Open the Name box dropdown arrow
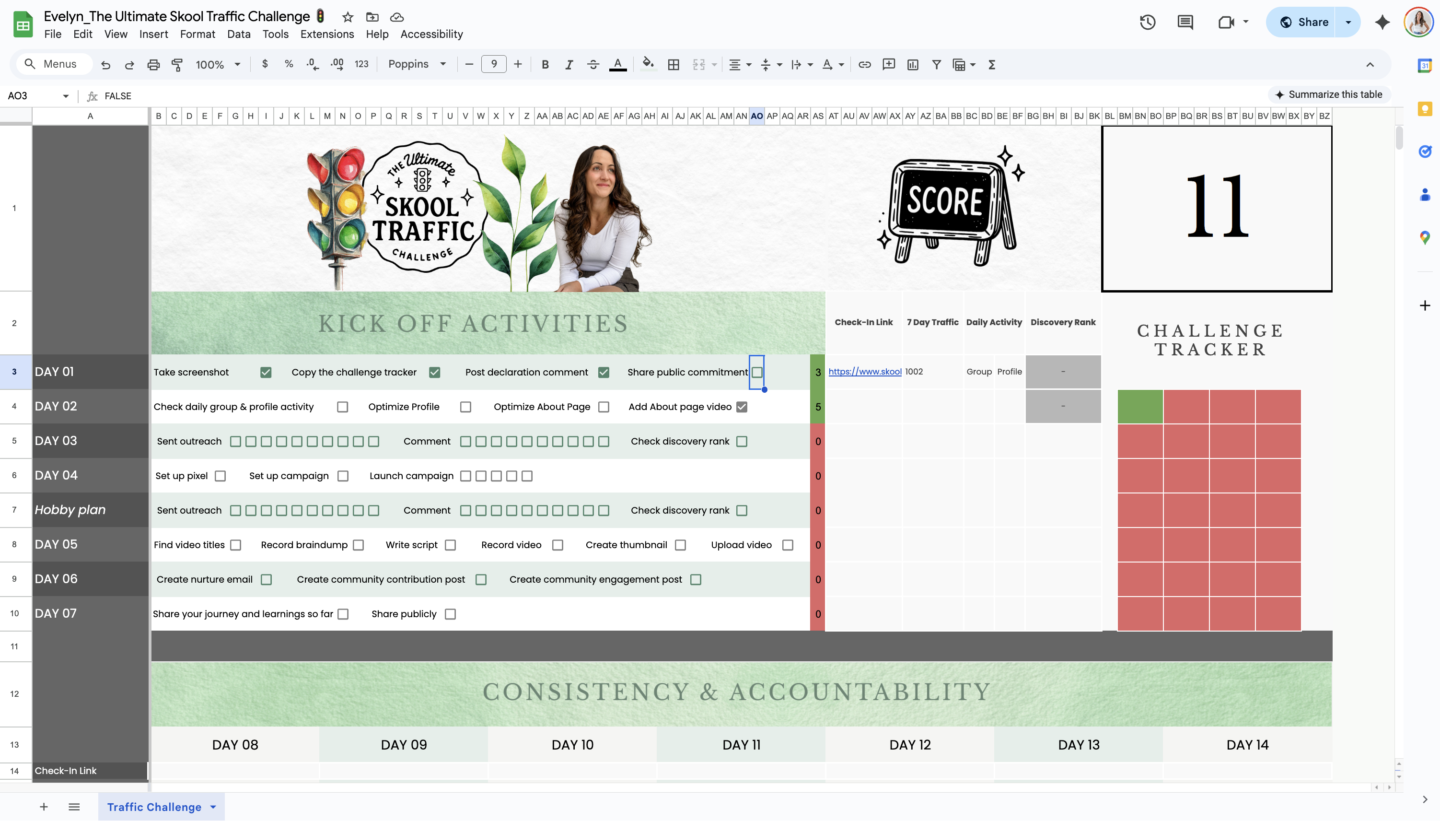 pos(66,96)
